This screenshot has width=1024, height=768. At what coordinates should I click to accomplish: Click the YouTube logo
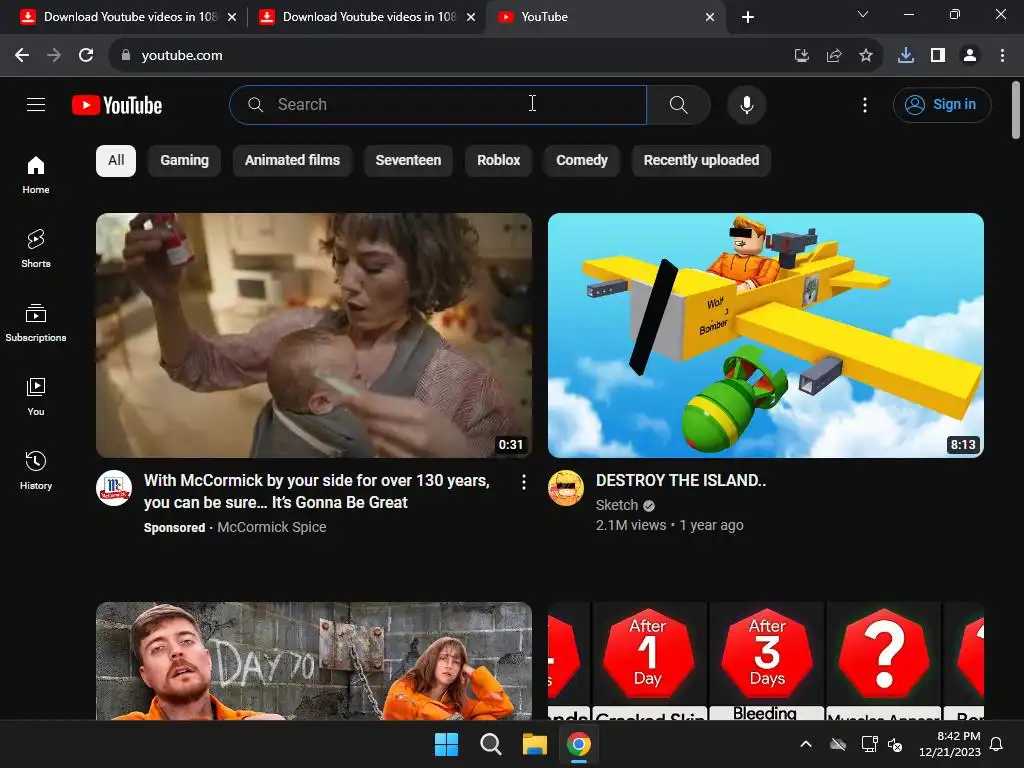[117, 105]
